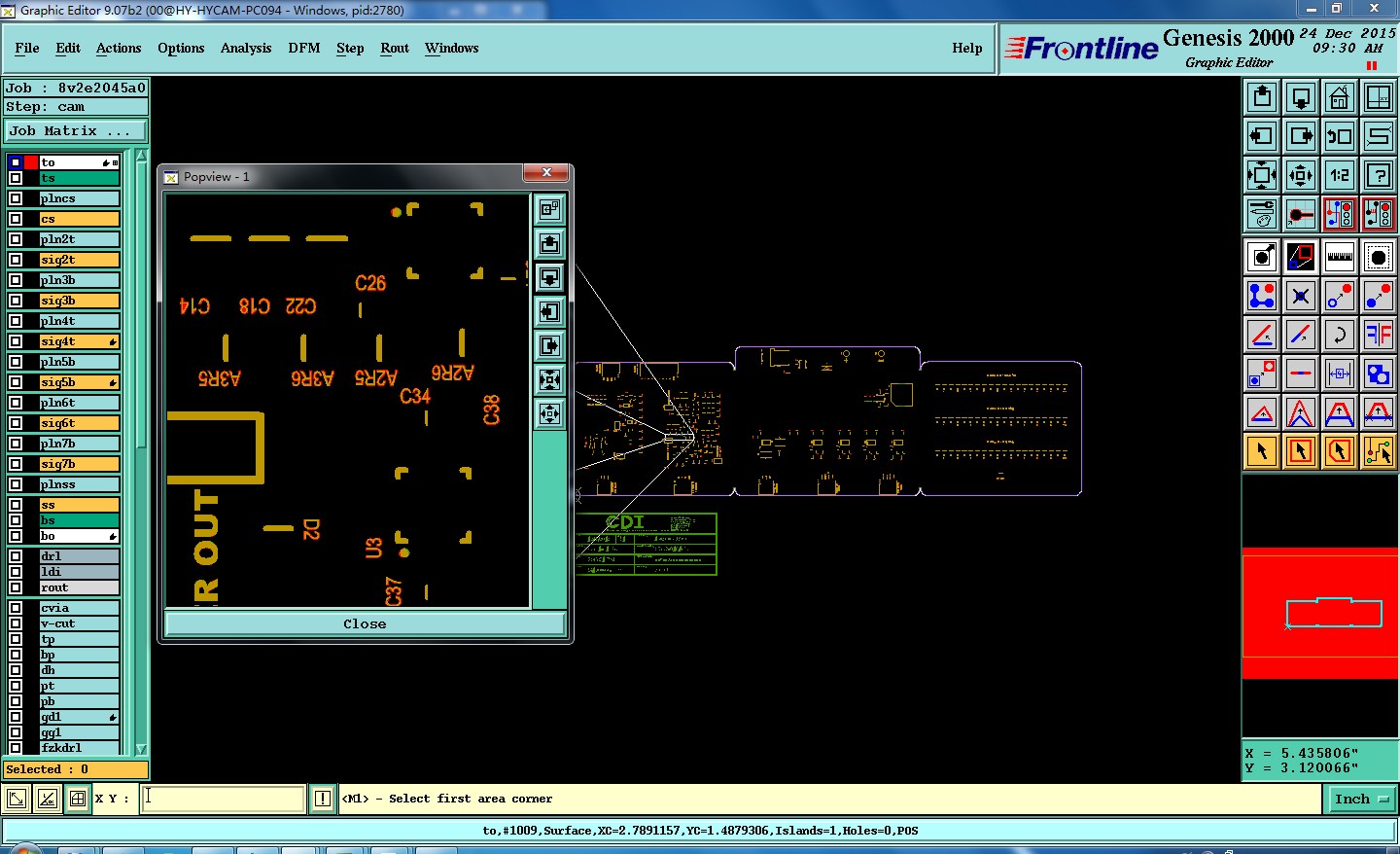Click the pan up view icon
Screen dimensions: 1400x854
click(1262, 97)
